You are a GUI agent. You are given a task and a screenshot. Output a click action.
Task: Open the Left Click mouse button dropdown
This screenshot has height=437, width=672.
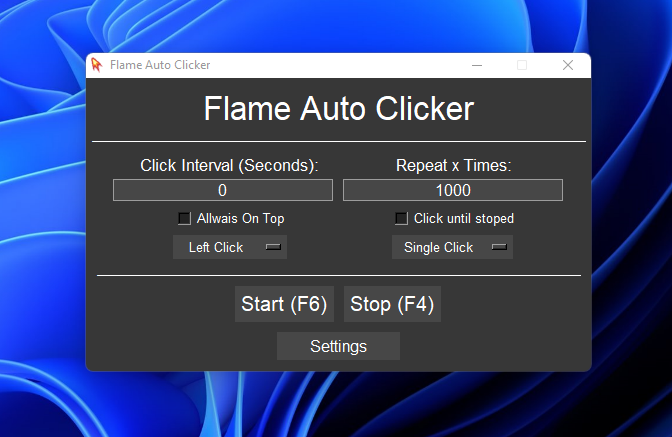[x=230, y=247]
